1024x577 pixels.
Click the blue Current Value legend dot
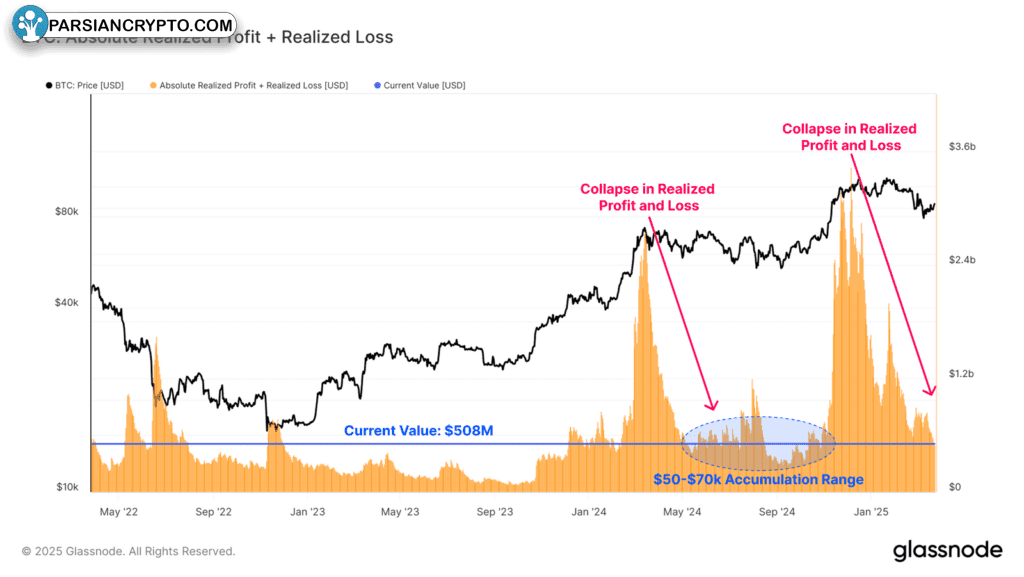click(377, 86)
